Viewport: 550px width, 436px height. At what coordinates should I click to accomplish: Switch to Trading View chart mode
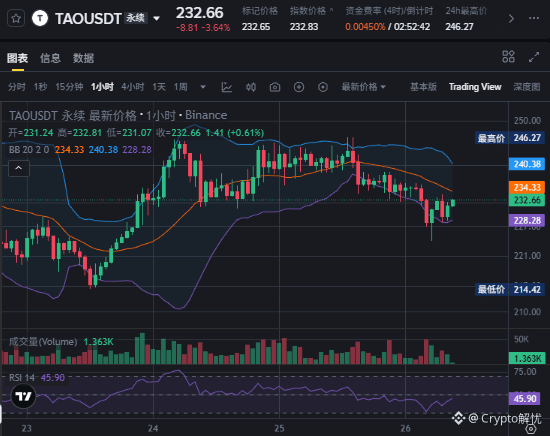[475, 87]
